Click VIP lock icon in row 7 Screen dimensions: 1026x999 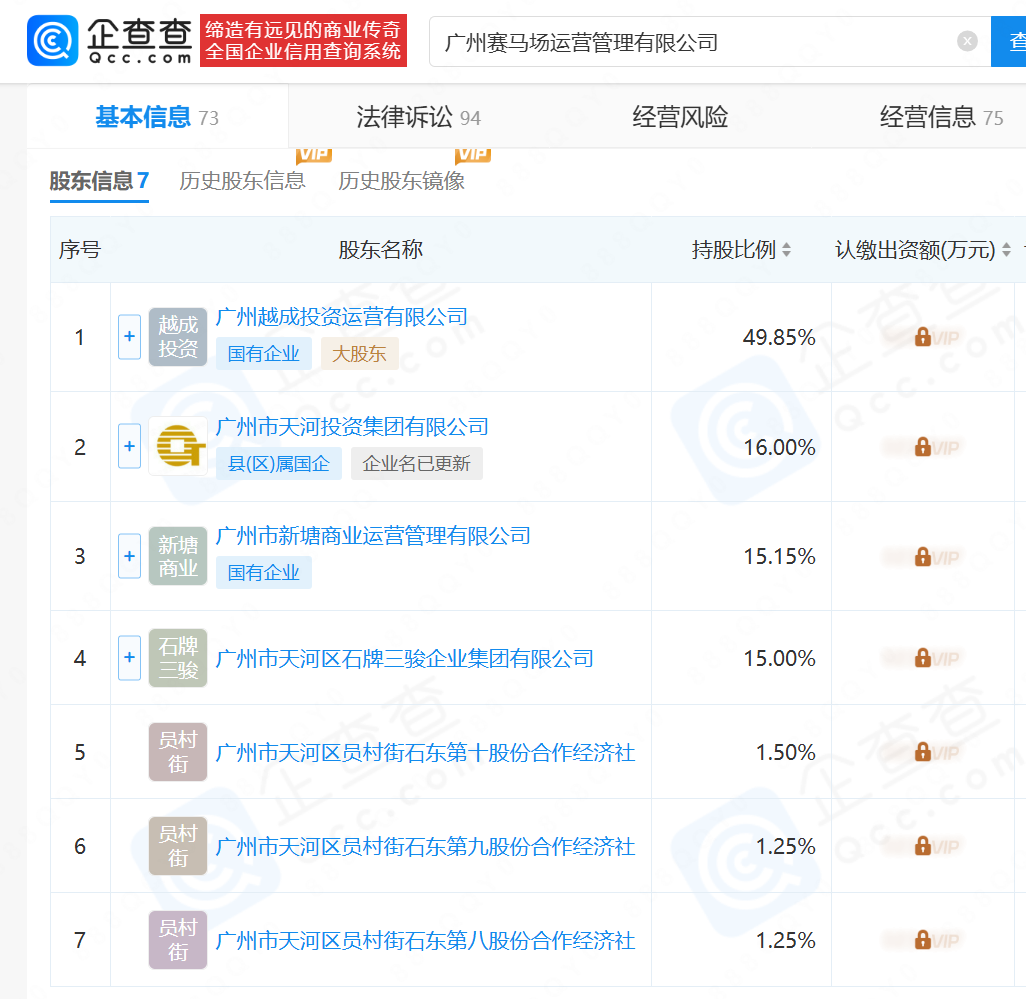[923, 940]
